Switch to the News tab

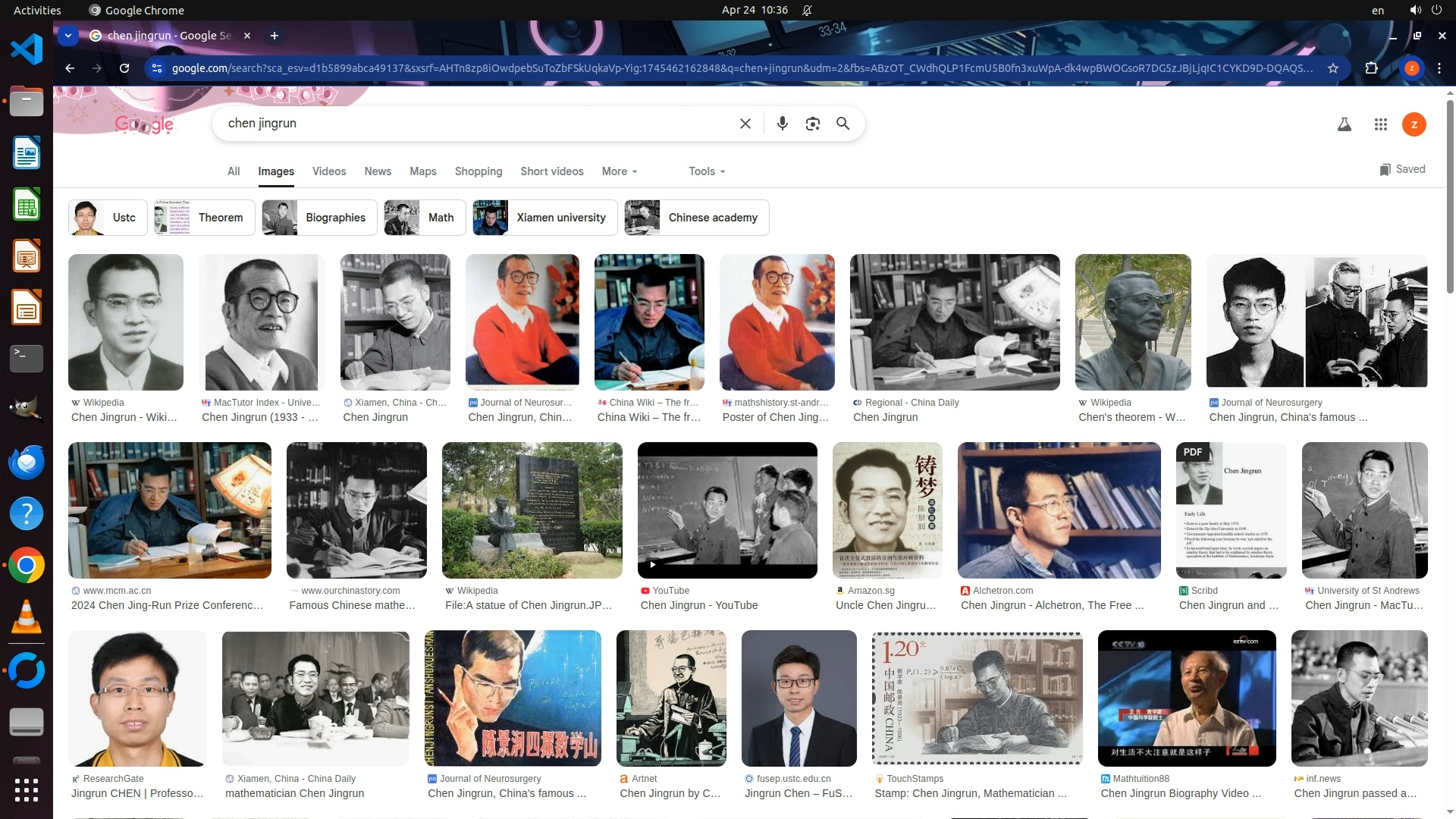(377, 171)
